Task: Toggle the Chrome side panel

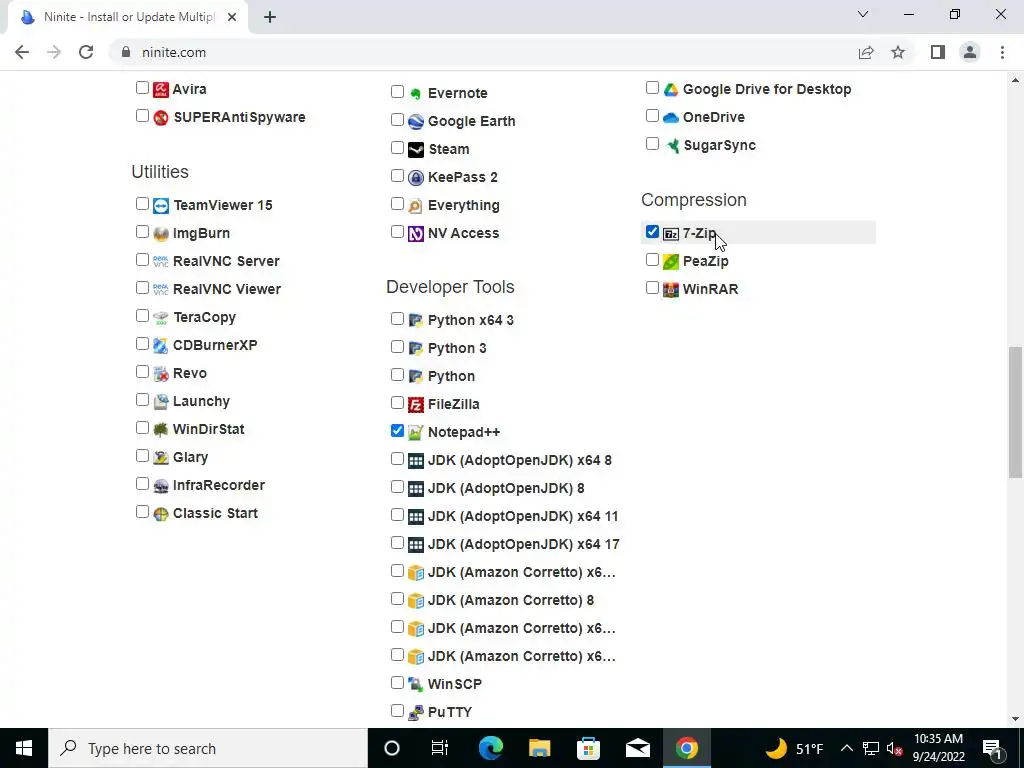Action: (938, 52)
